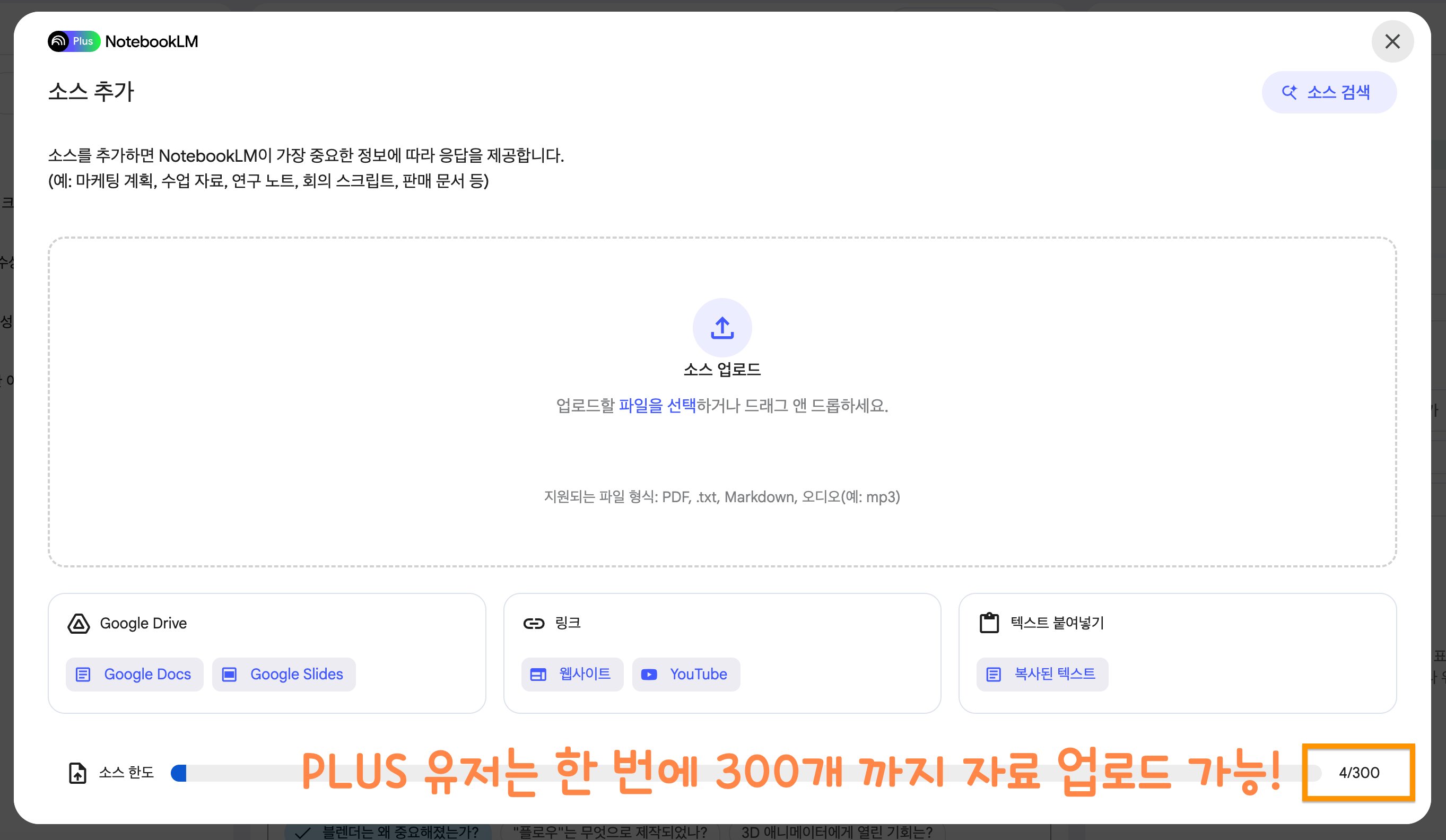Click the 3D 애니메이터에게 열린 기회는 suggestion chip

836,832
